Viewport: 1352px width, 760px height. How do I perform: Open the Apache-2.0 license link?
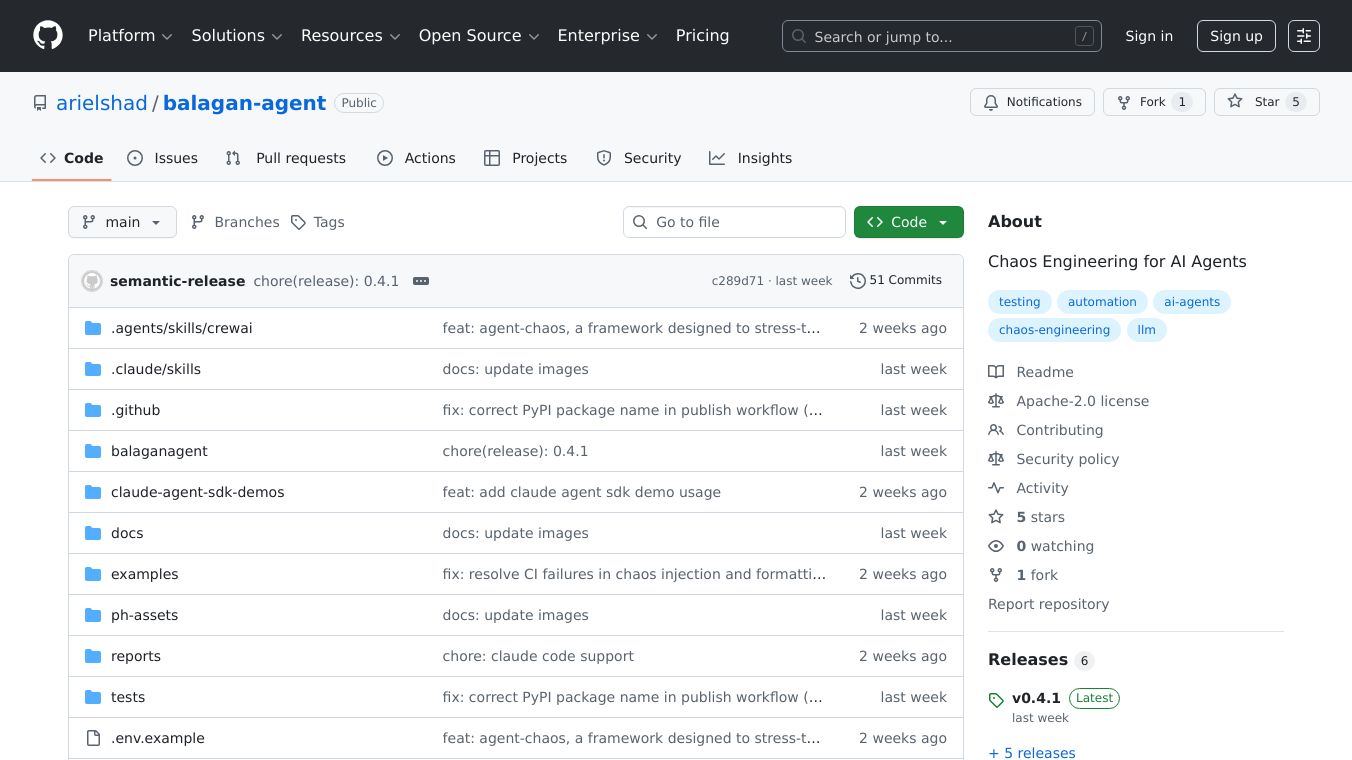(x=1082, y=401)
